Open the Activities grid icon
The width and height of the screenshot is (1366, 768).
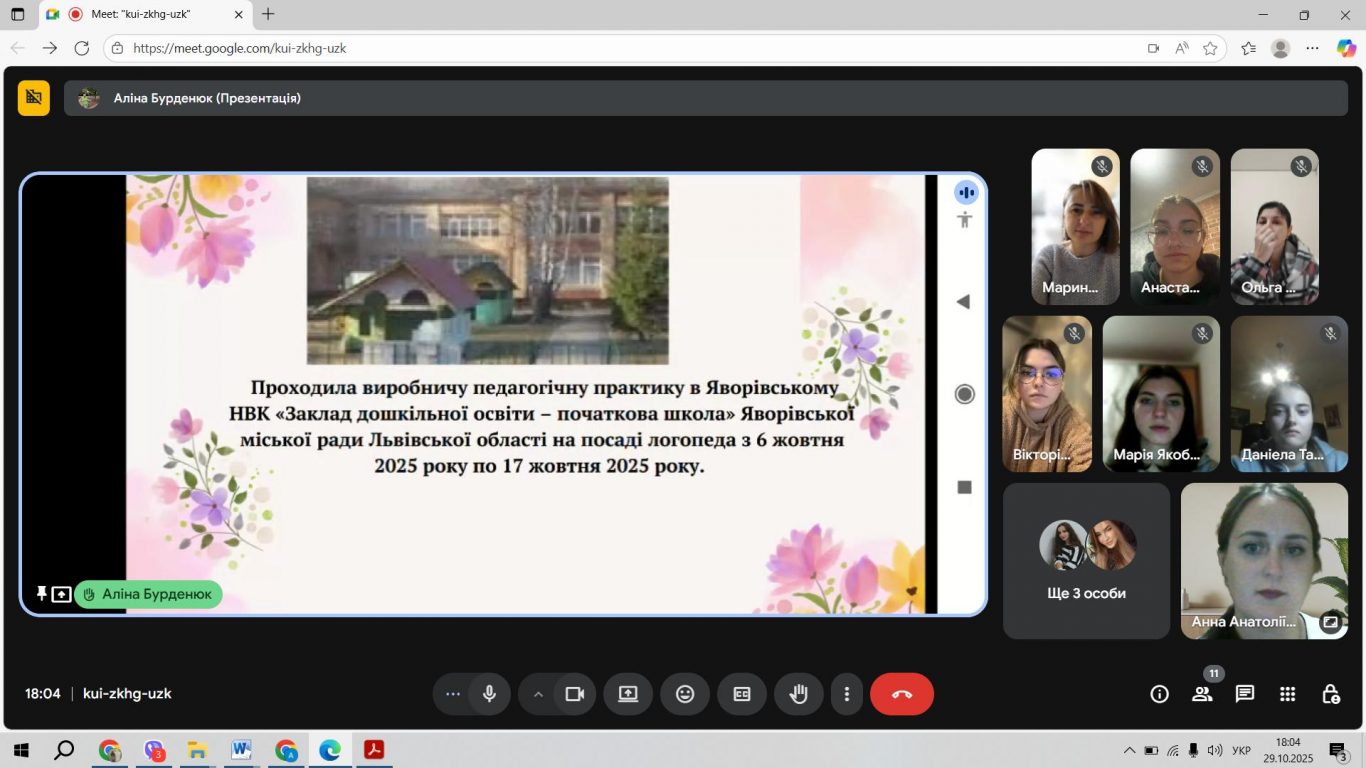(x=1288, y=694)
